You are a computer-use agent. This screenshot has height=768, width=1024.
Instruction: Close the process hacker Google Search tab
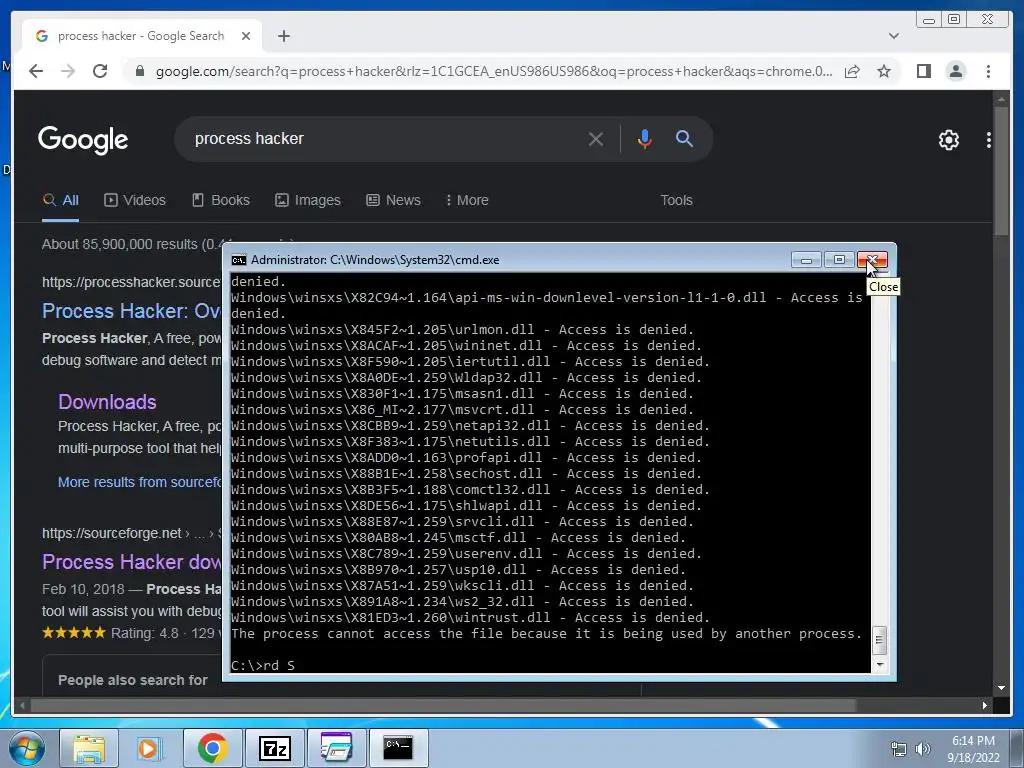(x=246, y=36)
